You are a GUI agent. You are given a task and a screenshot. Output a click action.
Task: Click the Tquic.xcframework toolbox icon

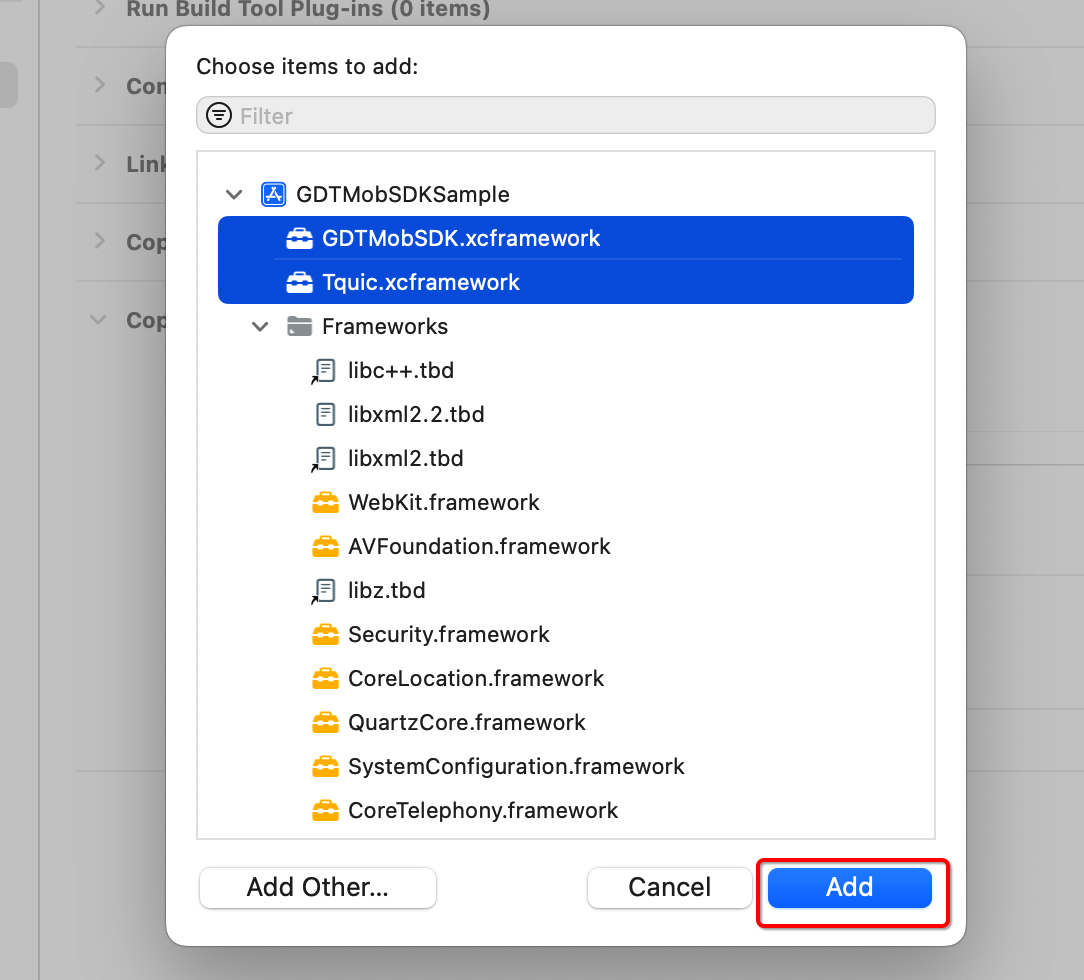point(299,282)
